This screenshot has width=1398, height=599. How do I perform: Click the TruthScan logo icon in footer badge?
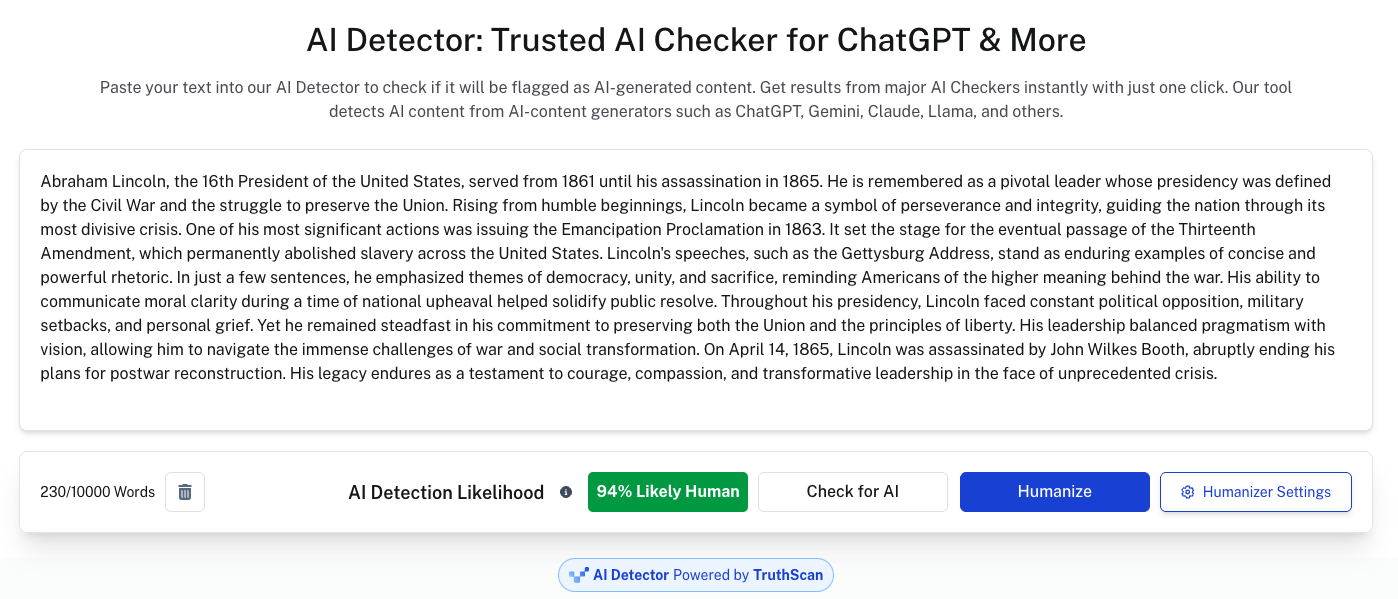tap(578, 575)
